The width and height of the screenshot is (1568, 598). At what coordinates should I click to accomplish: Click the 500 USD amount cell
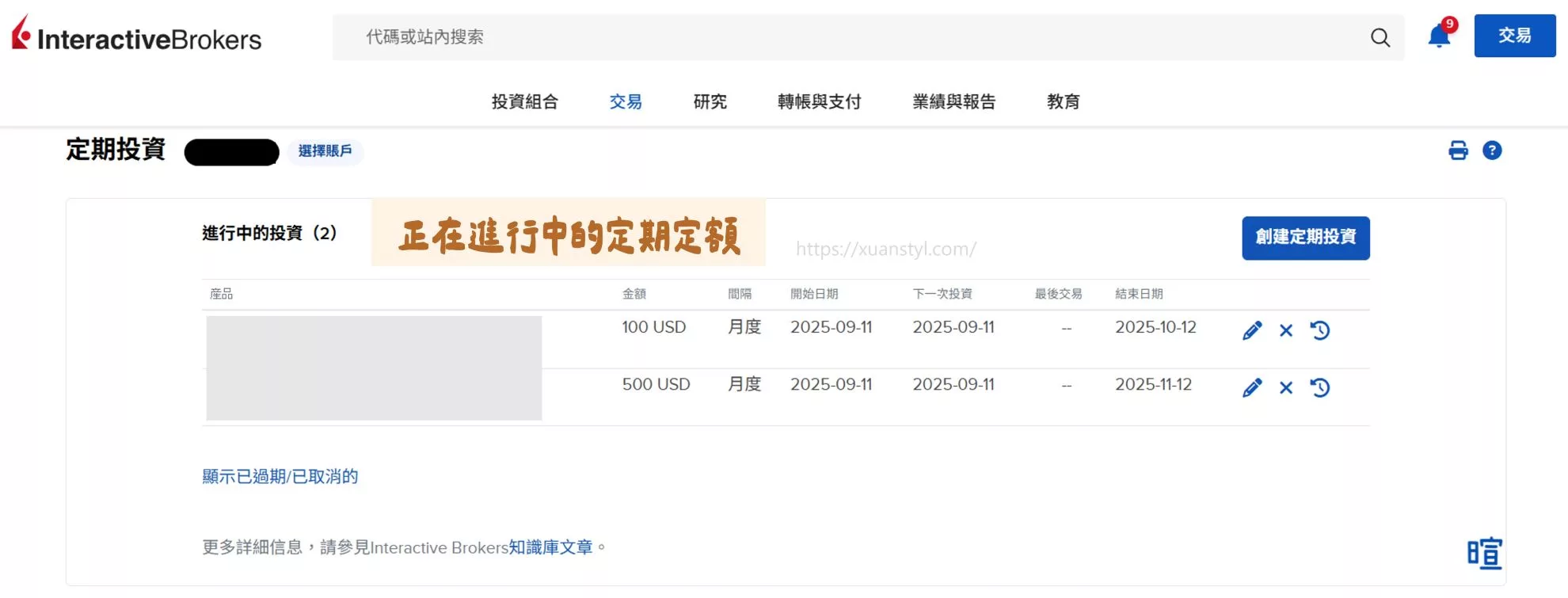click(657, 384)
